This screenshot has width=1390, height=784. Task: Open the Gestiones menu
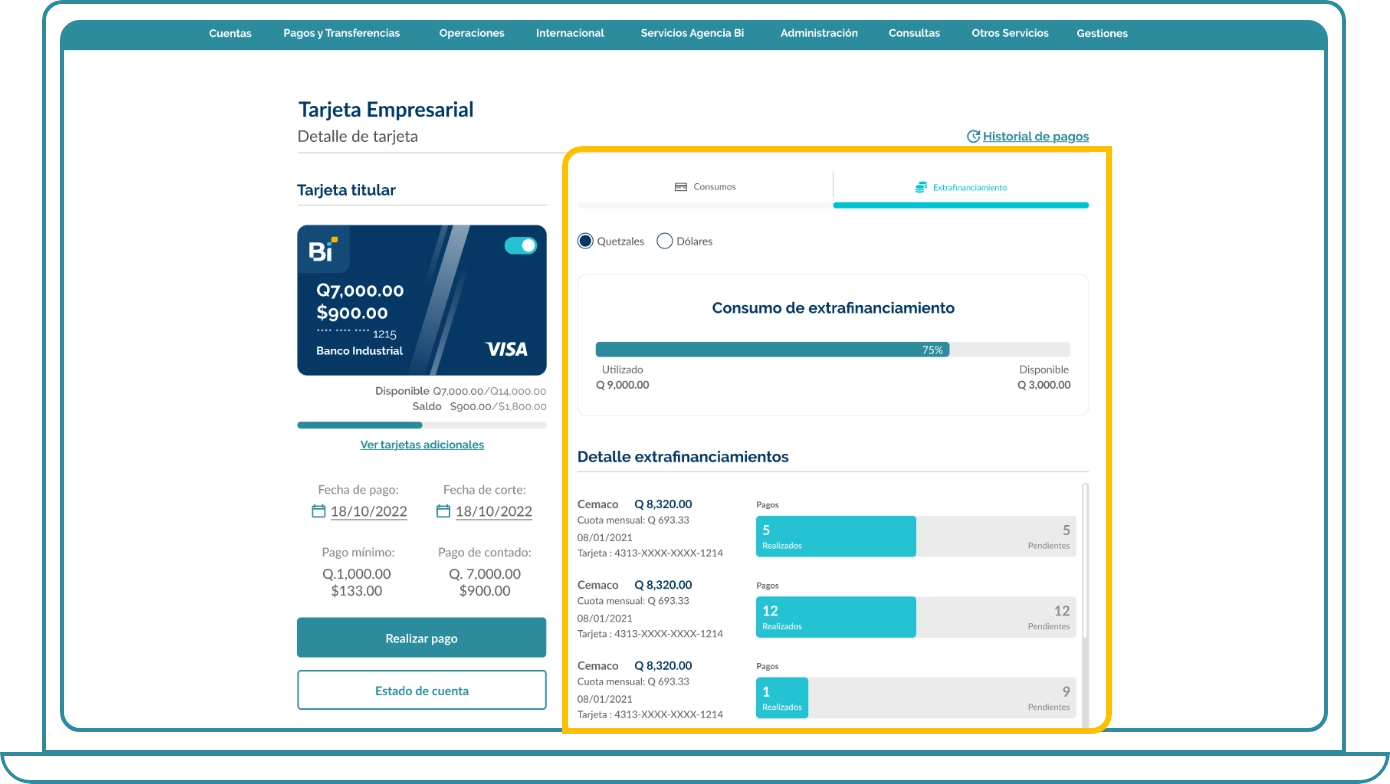pos(1102,33)
